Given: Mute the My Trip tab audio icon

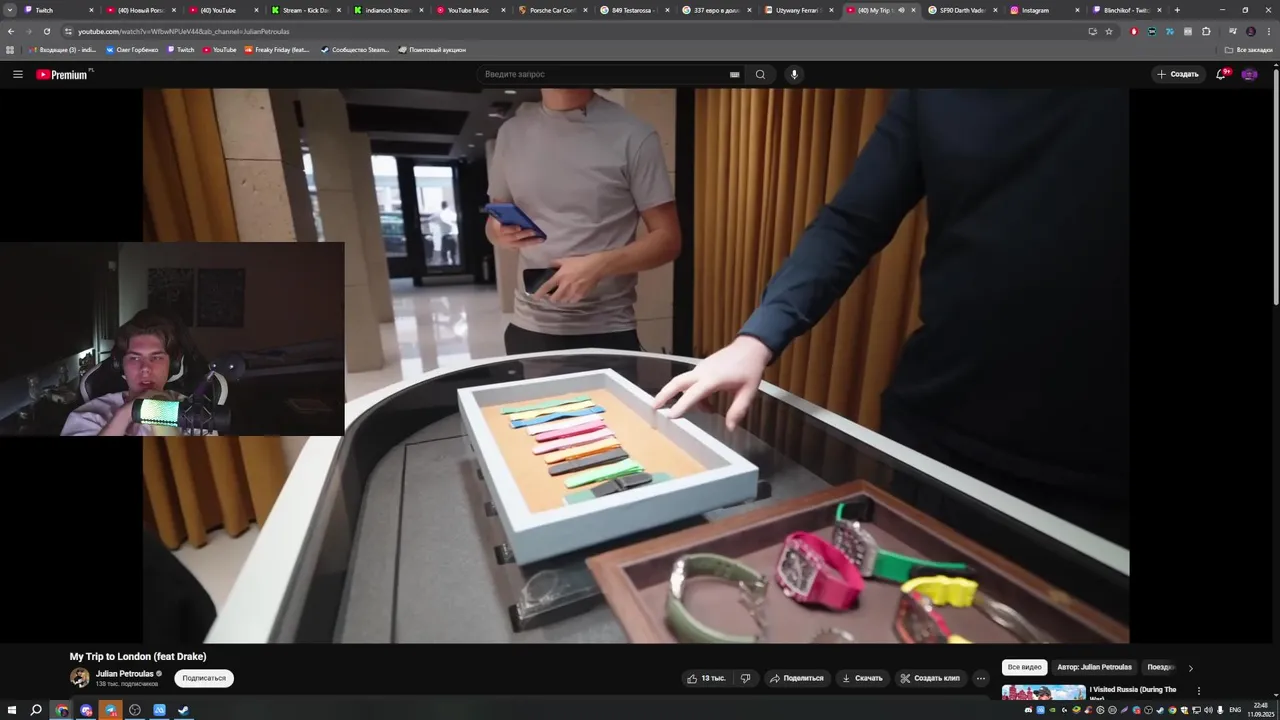Looking at the screenshot, I should point(902,10).
